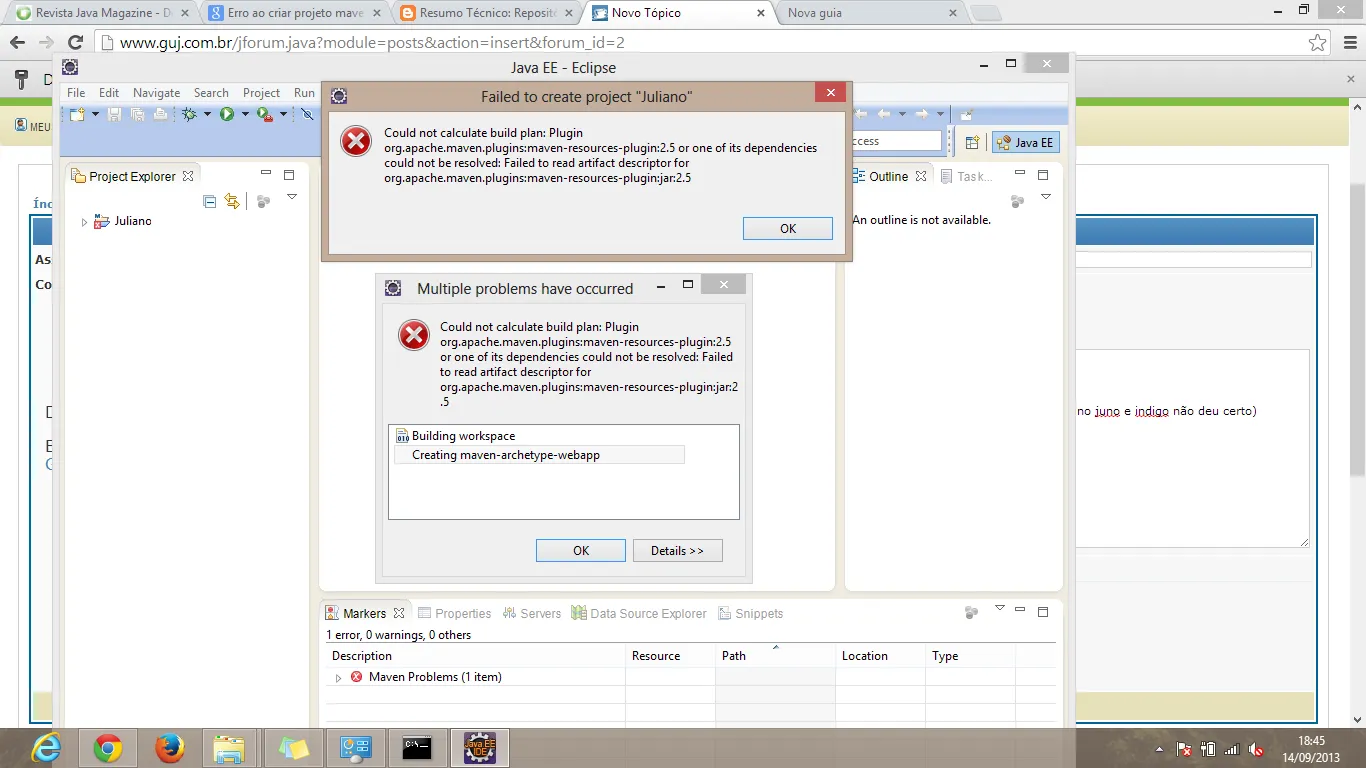
Task: Sort markers by the Path column header
Action: click(x=776, y=656)
